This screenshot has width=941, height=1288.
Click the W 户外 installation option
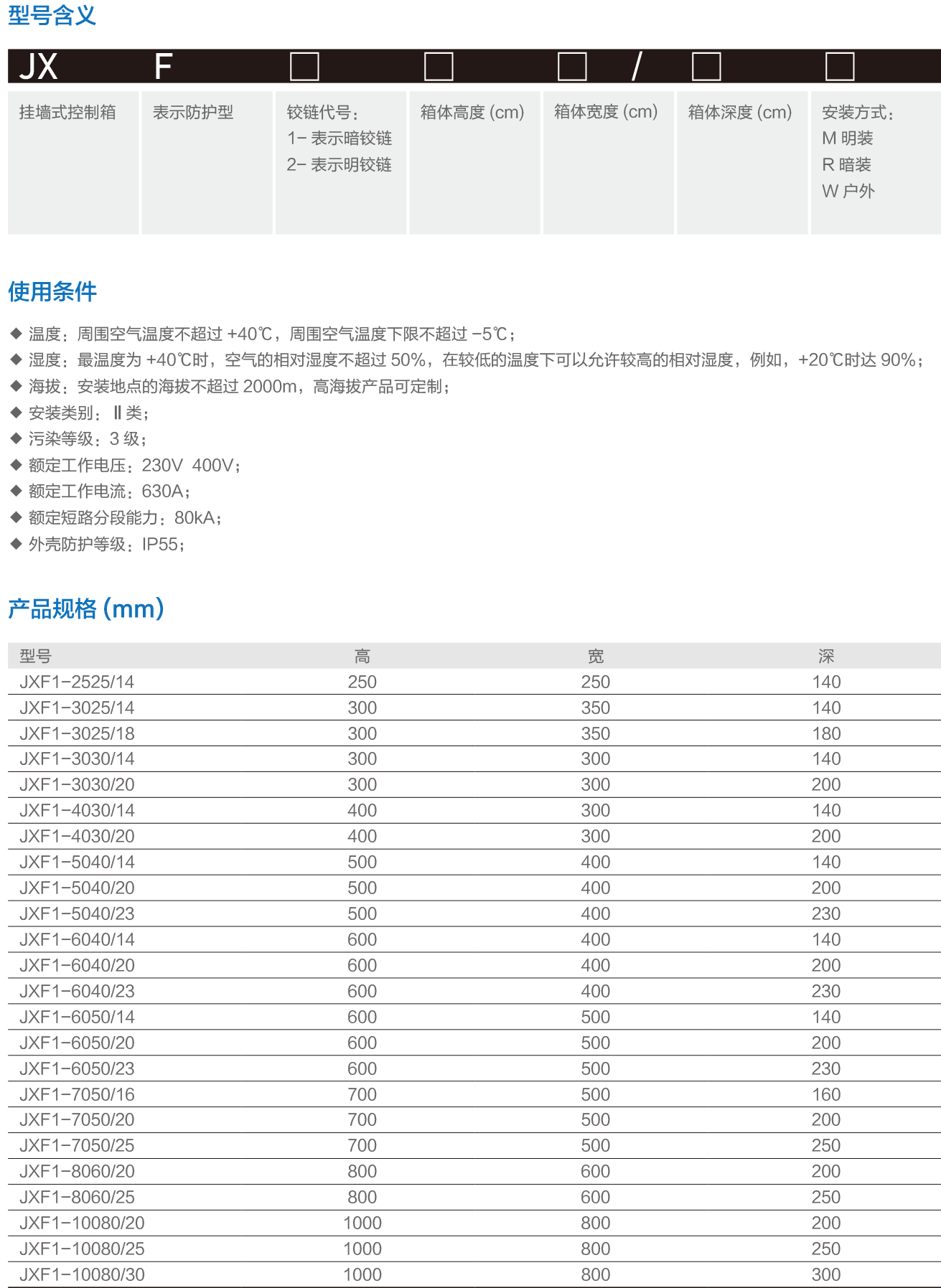[x=848, y=191]
